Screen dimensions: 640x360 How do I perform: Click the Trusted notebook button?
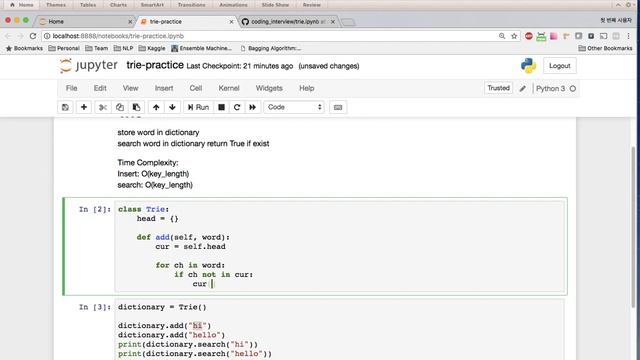pyautogui.click(x=498, y=88)
